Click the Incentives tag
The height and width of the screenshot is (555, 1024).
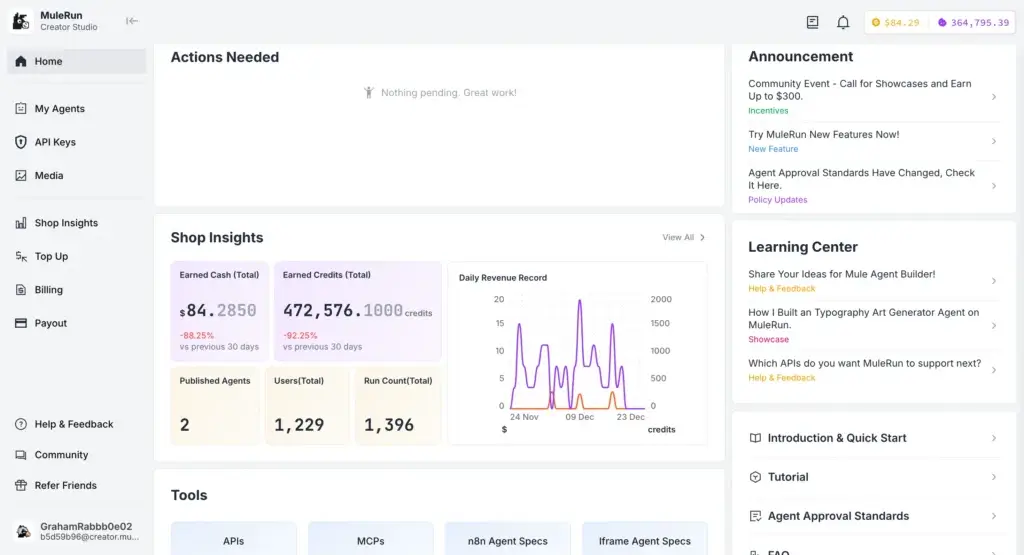[x=768, y=111]
